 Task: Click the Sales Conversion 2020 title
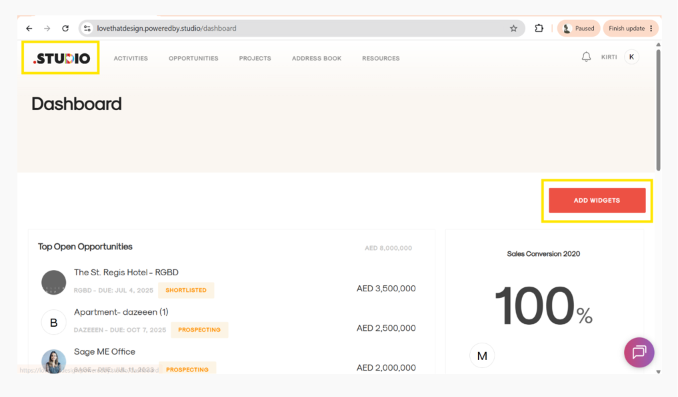point(544,254)
